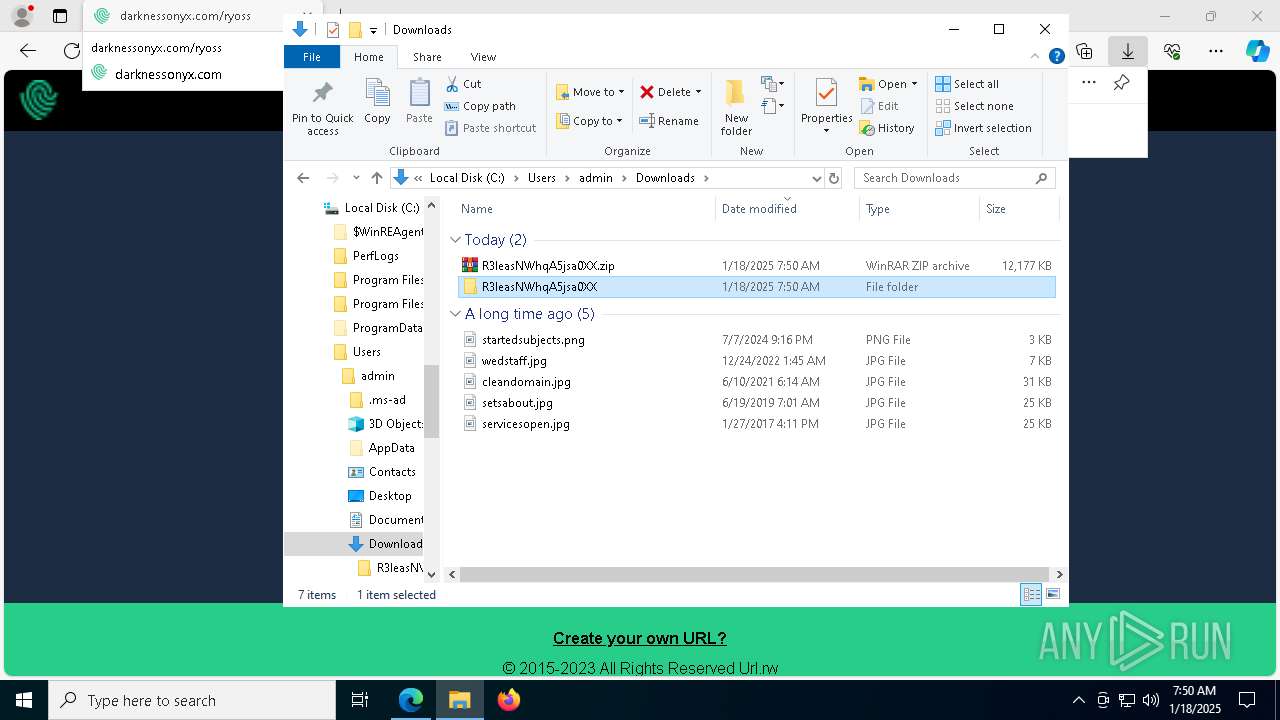The image size is (1280, 720).
Task: Open the Move to dropdown
Action: [x=590, y=92]
